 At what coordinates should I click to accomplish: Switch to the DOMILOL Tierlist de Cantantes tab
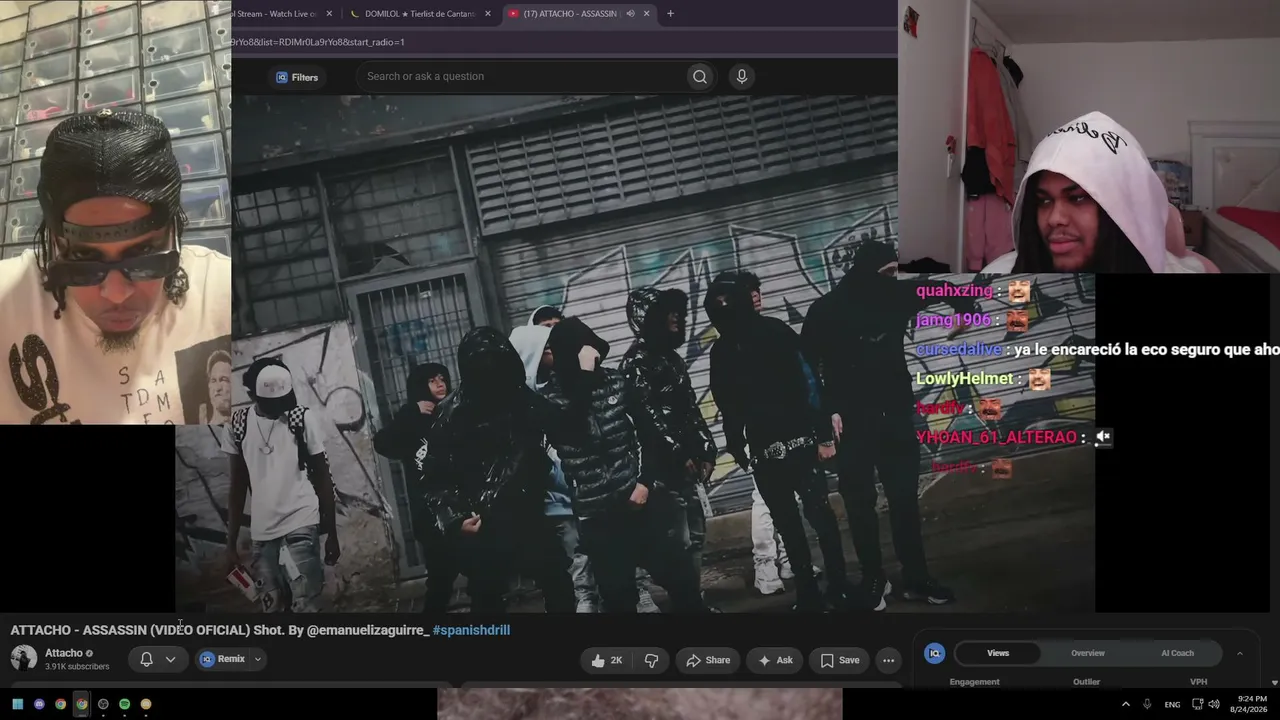coord(418,14)
